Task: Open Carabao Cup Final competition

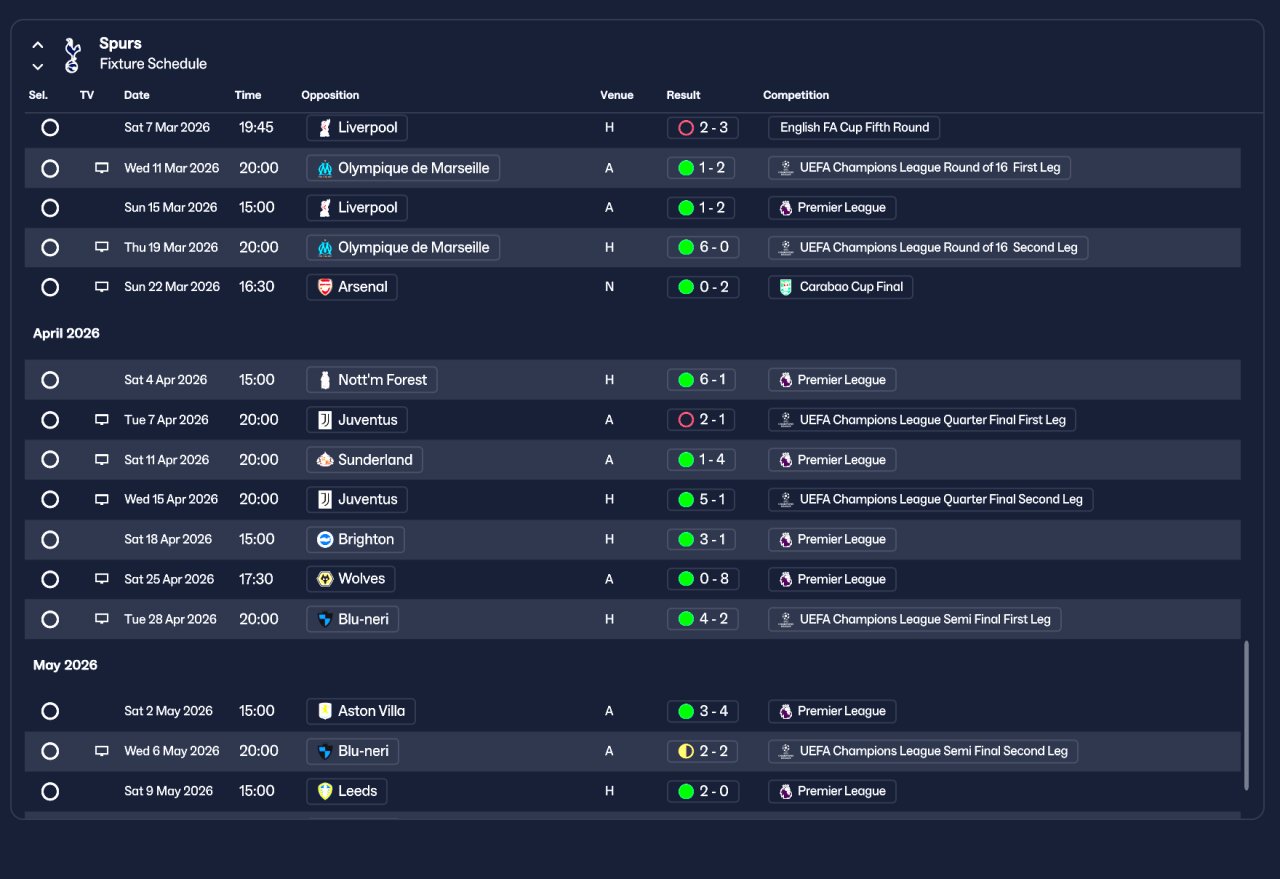Action: tap(841, 287)
